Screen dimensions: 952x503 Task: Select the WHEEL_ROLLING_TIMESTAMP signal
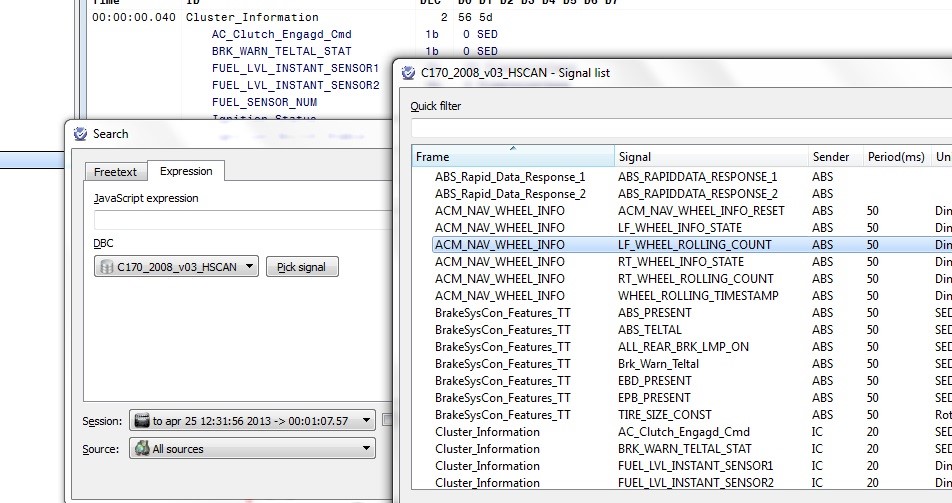click(698, 296)
